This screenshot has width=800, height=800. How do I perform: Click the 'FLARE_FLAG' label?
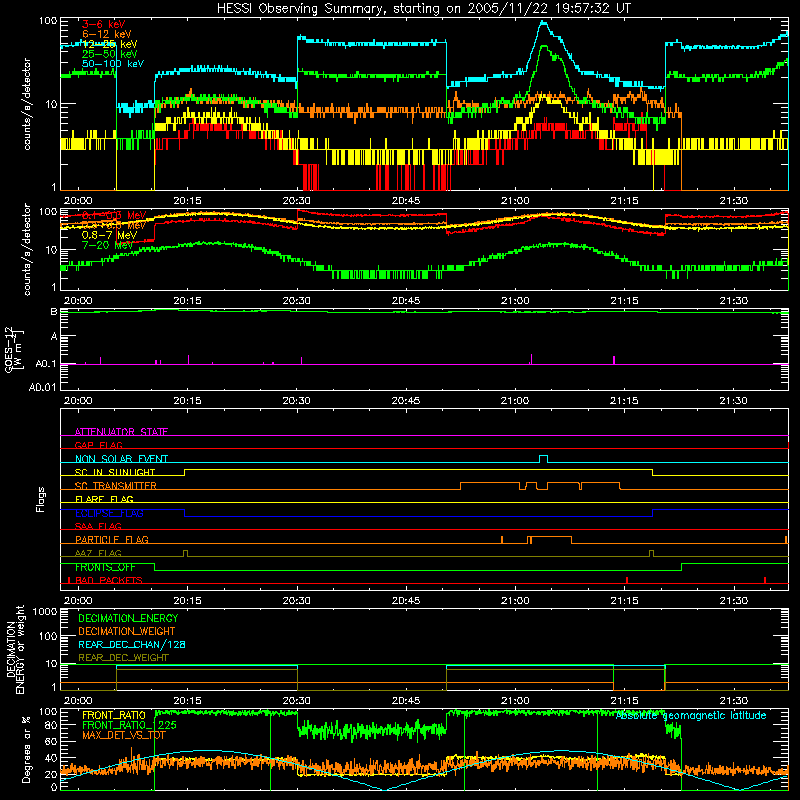pos(104,499)
